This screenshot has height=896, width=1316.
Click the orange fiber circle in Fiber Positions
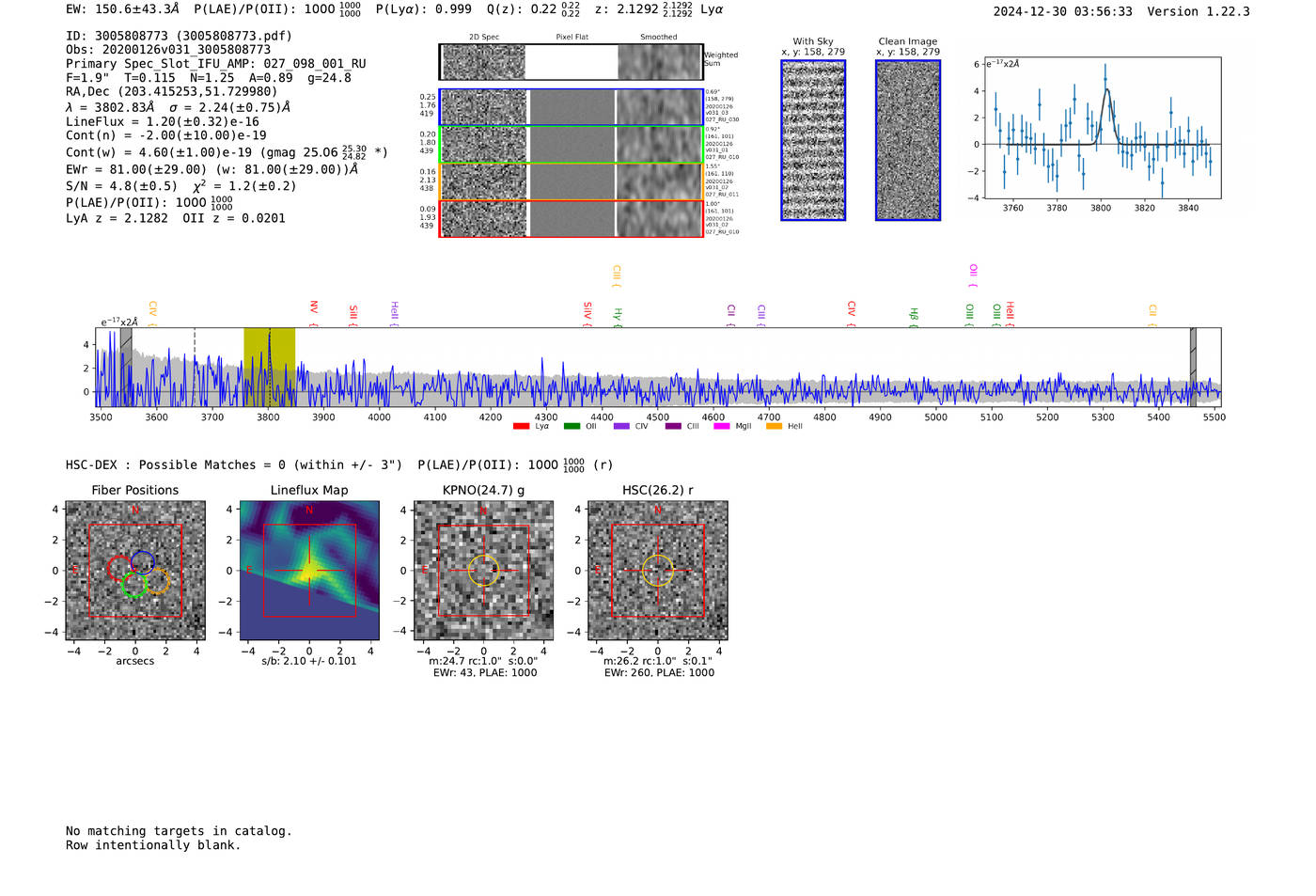tap(157, 581)
